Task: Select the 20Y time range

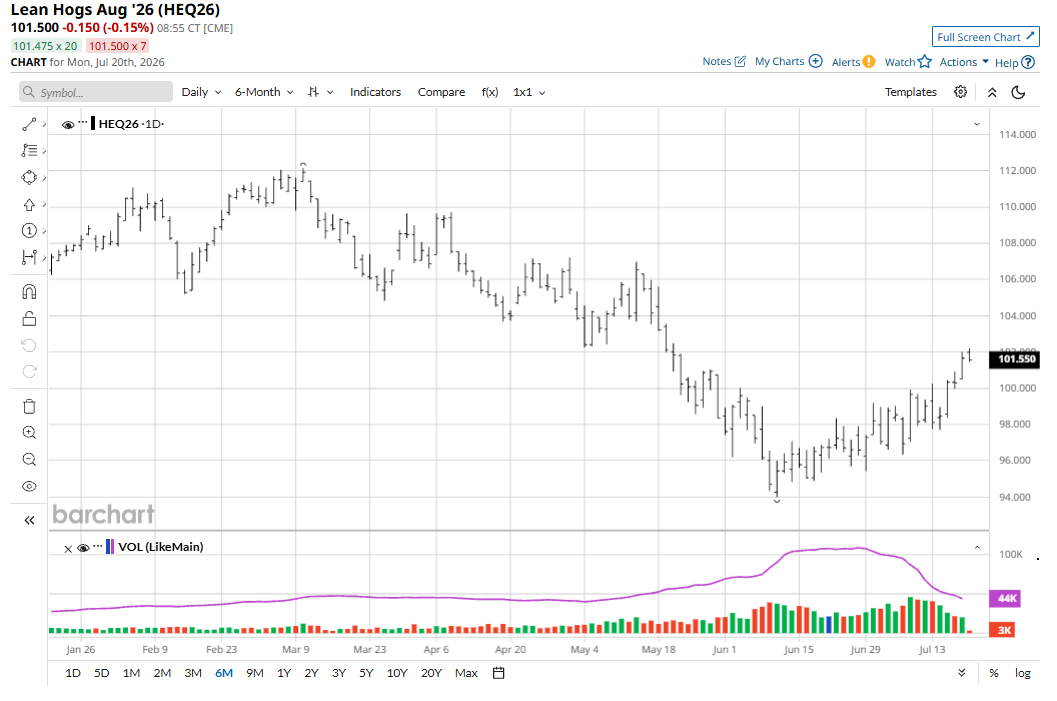Action: [431, 673]
